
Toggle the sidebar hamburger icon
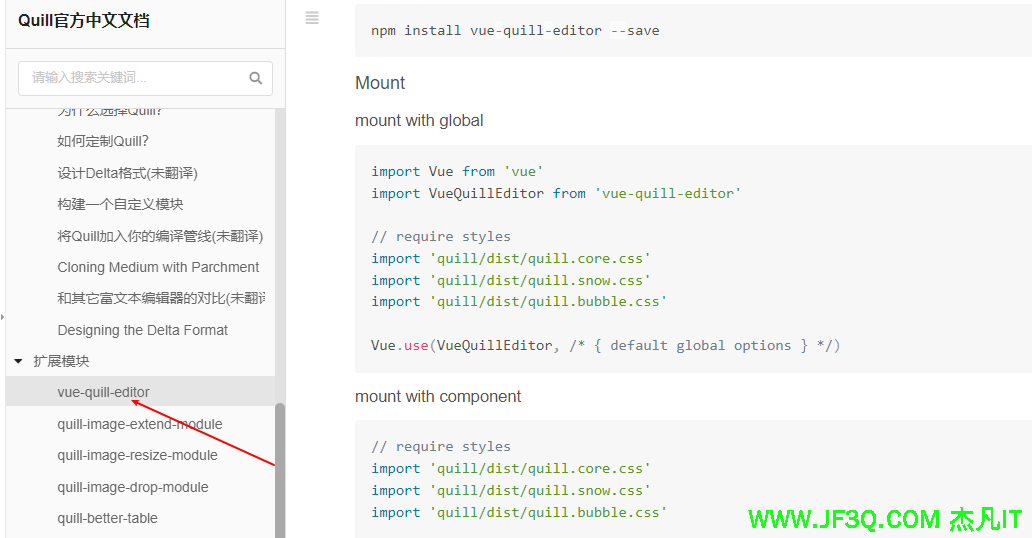[312, 18]
